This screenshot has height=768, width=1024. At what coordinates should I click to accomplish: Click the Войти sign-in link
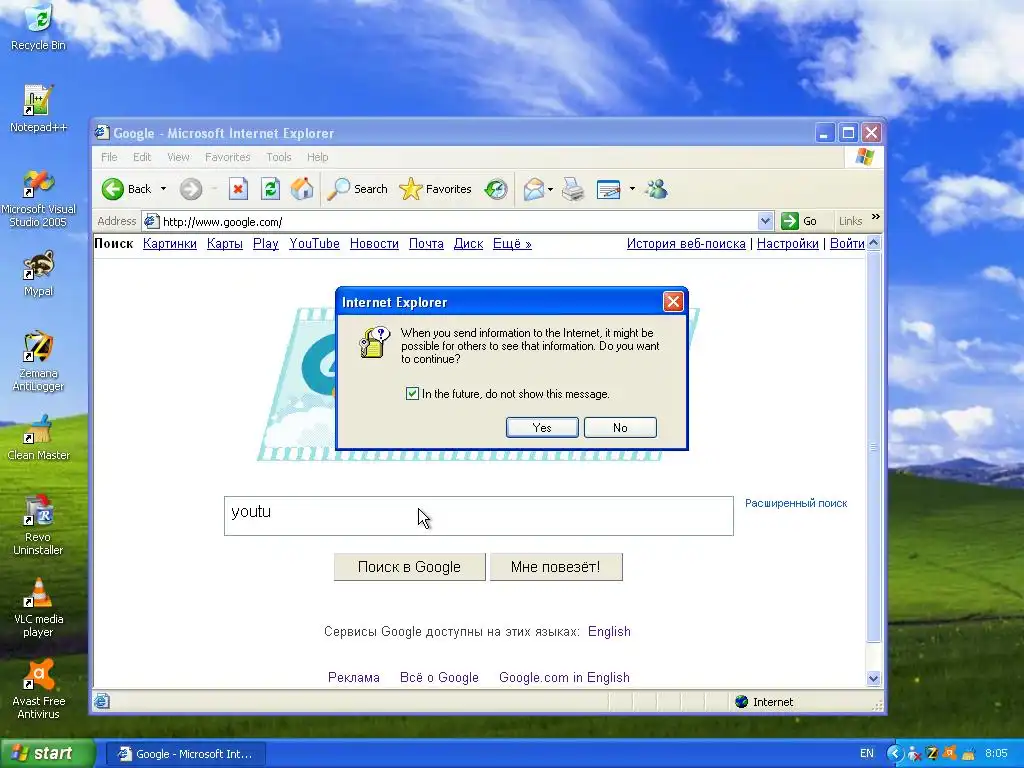coord(847,244)
